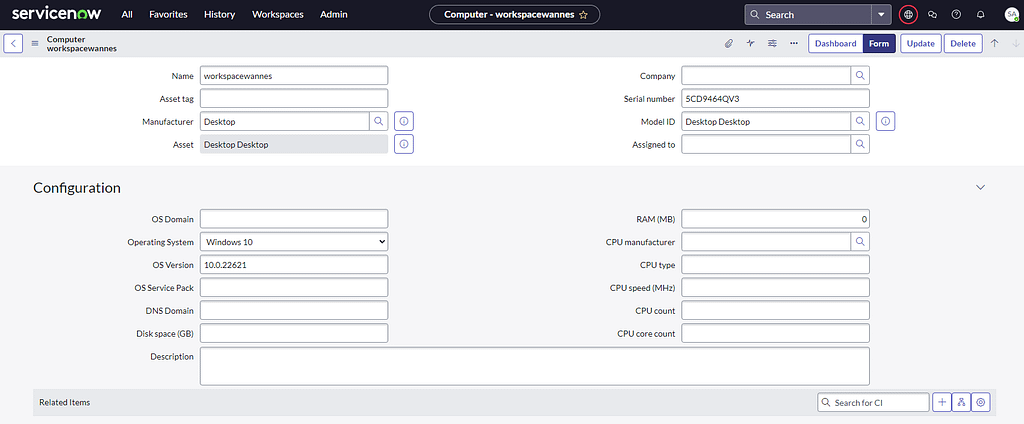The height and width of the screenshot is (424, 1024).
Task: Open the Operating System dropdown
Action: (294, 242)
